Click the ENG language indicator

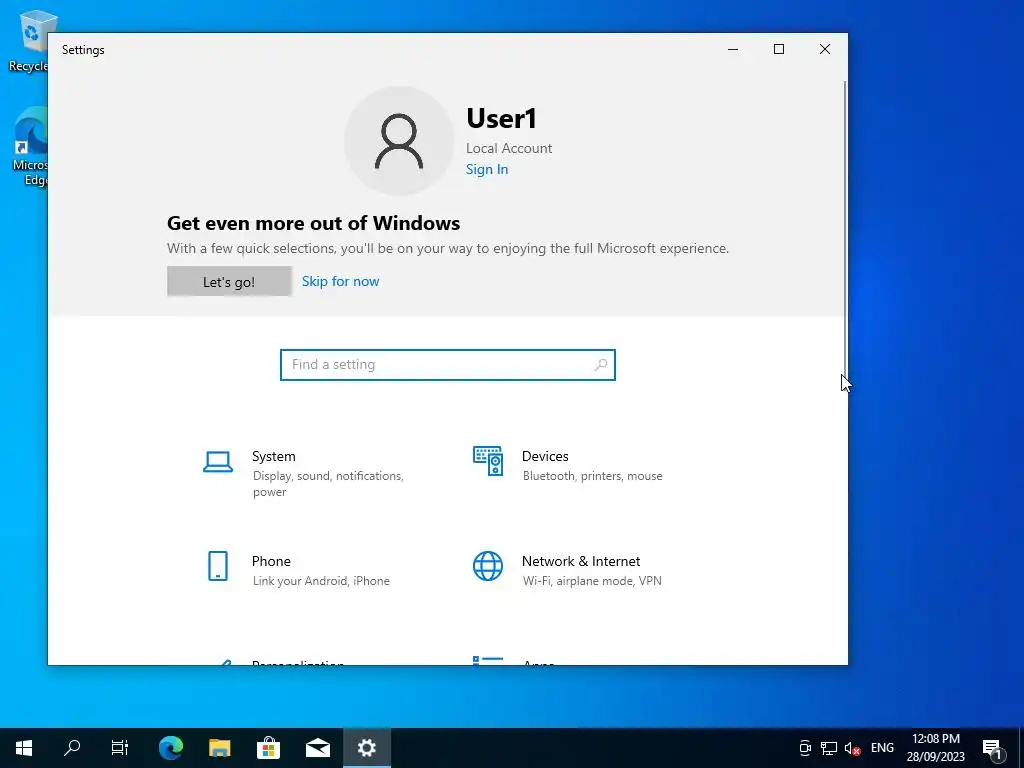(x=882, y=748)
